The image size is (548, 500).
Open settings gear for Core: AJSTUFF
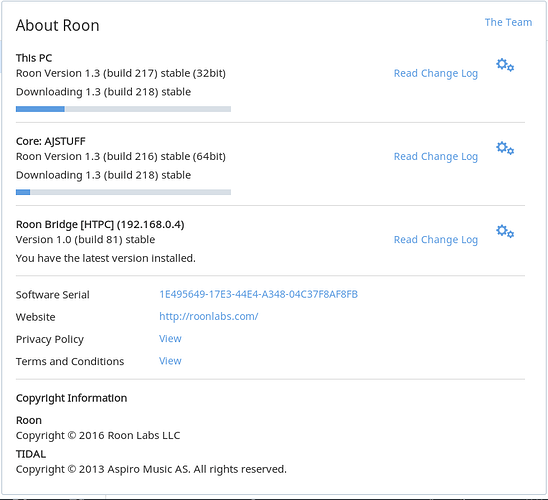point(505,148)
